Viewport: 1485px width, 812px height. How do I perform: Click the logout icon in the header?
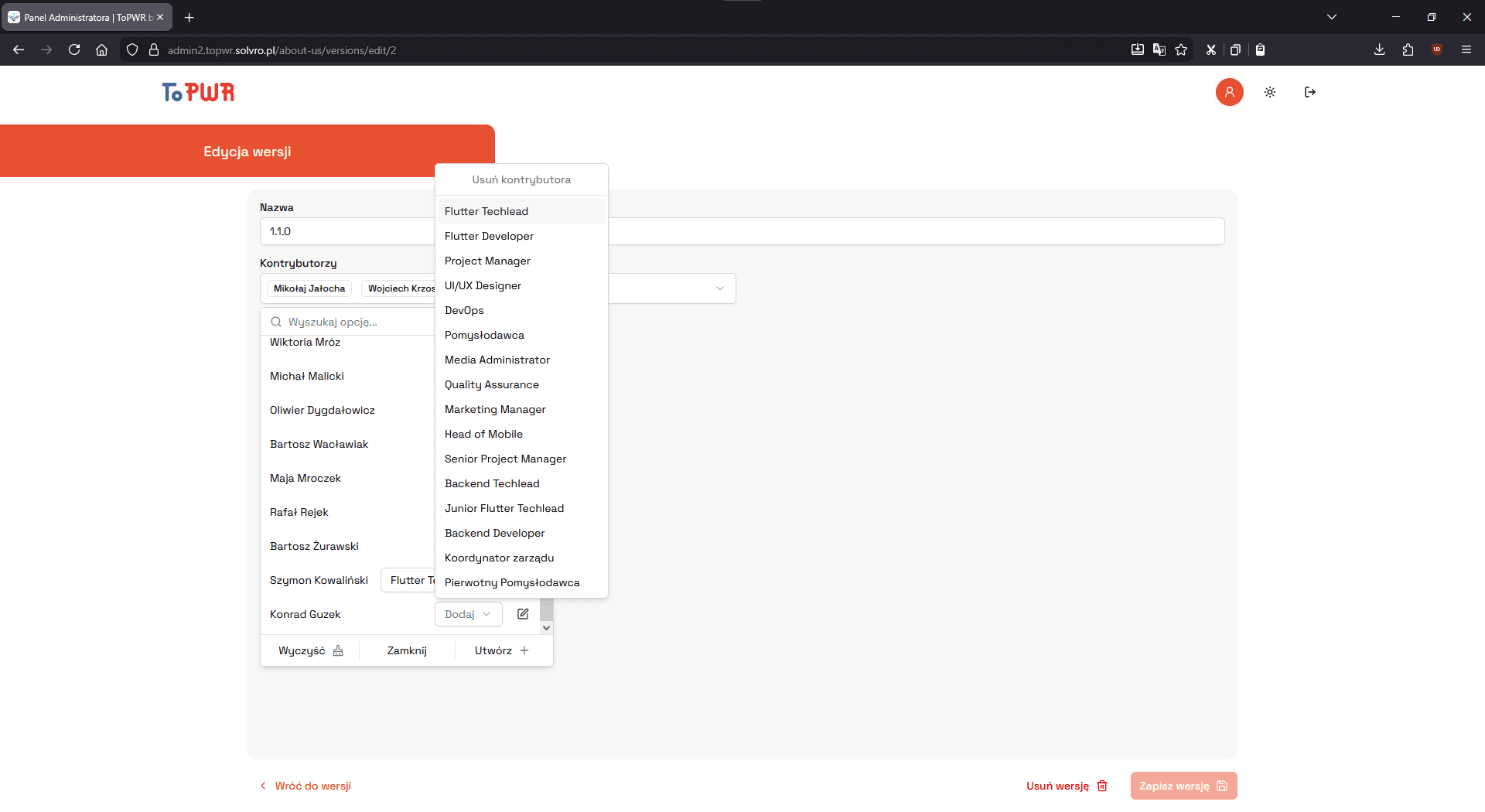tap(1310, 92)
